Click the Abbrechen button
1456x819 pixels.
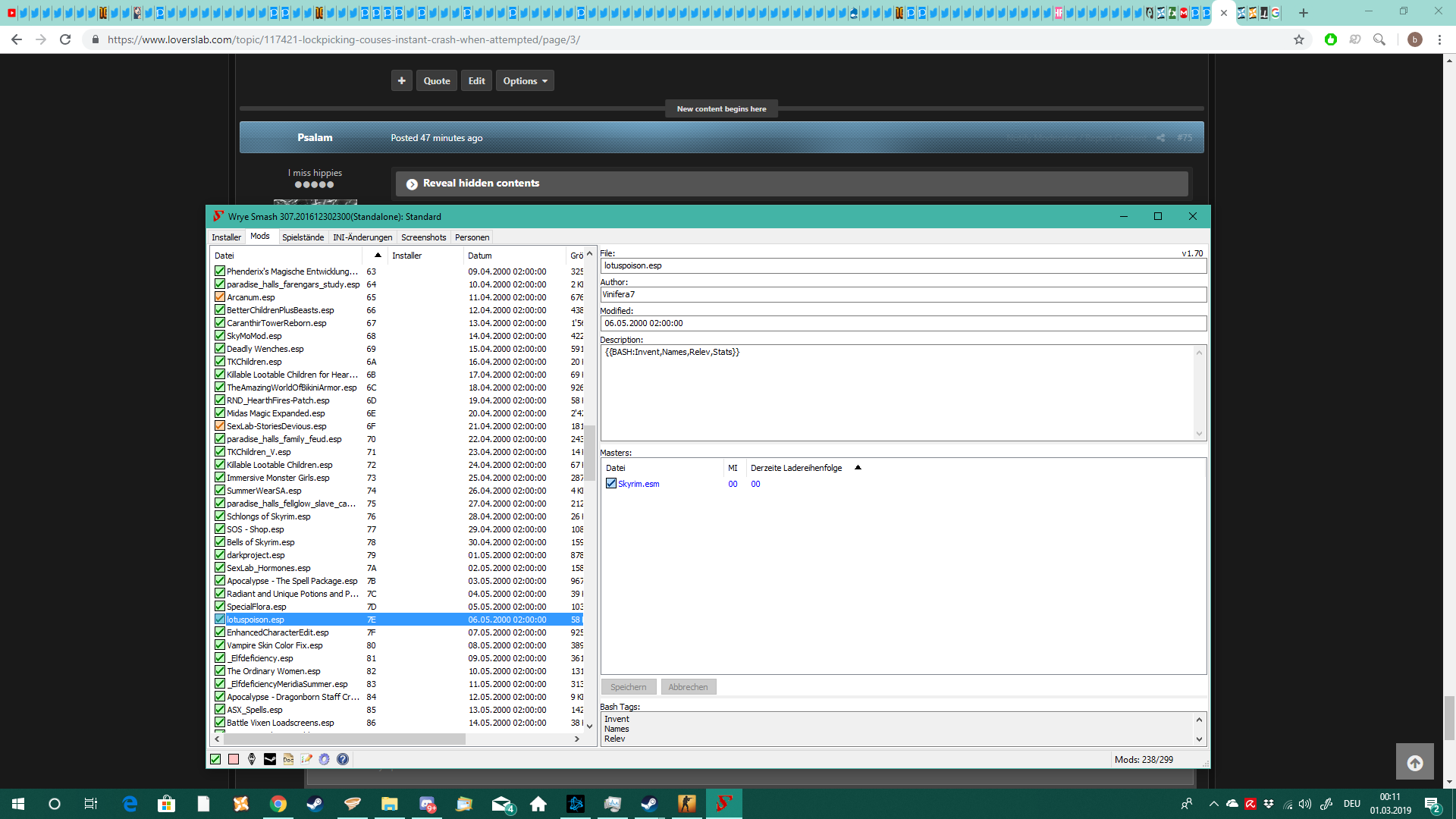click(x=688, y=687)
